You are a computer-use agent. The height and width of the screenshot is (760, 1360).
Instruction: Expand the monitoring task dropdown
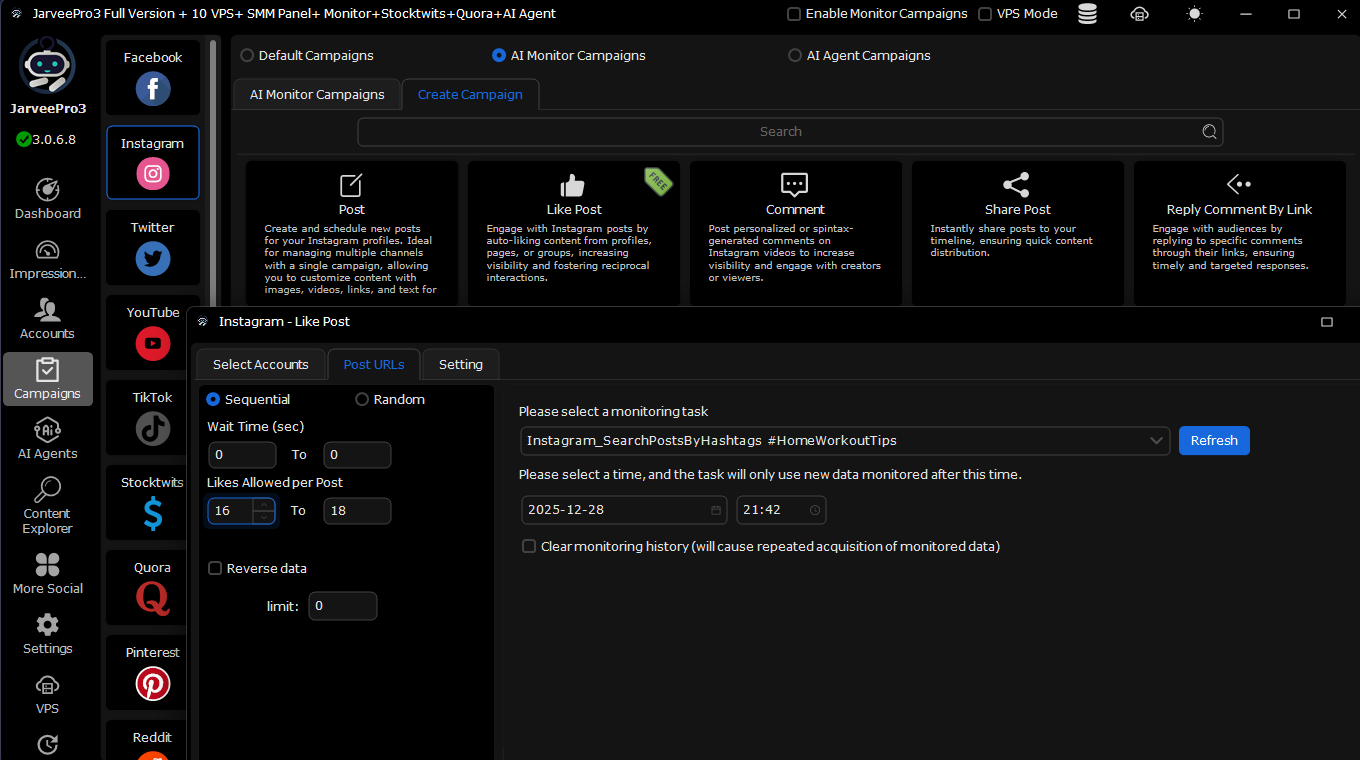pos(1157,441)
